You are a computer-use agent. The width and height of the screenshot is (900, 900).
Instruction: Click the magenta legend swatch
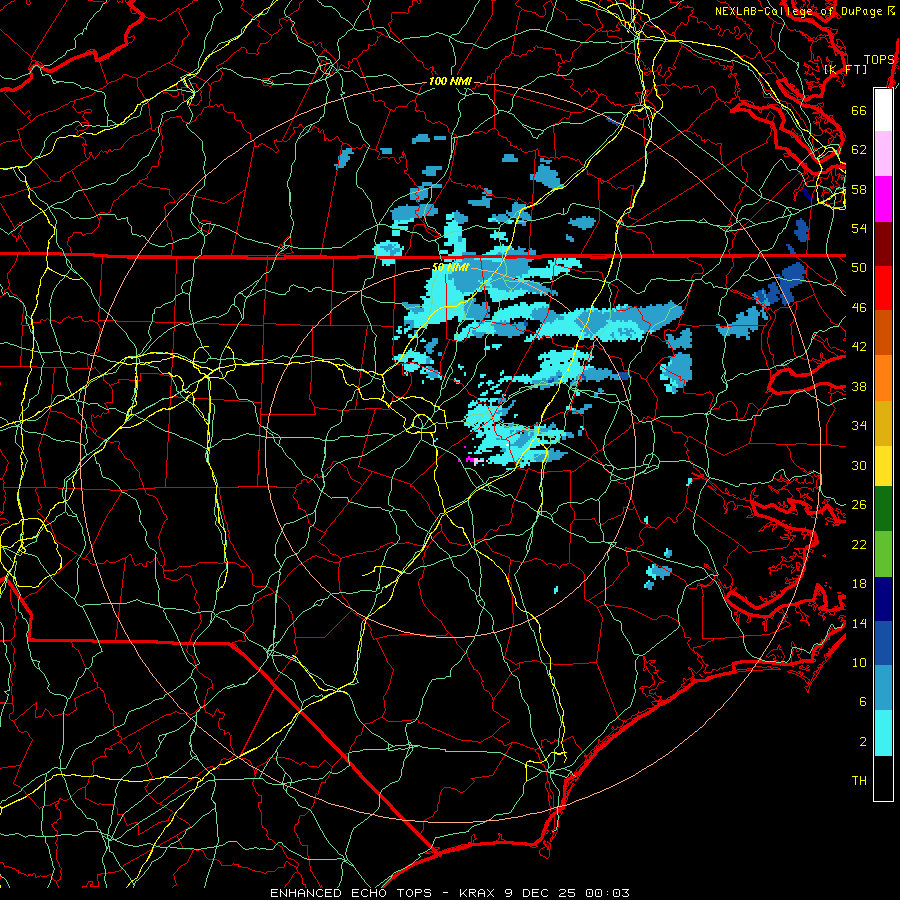tap(883, 199)
